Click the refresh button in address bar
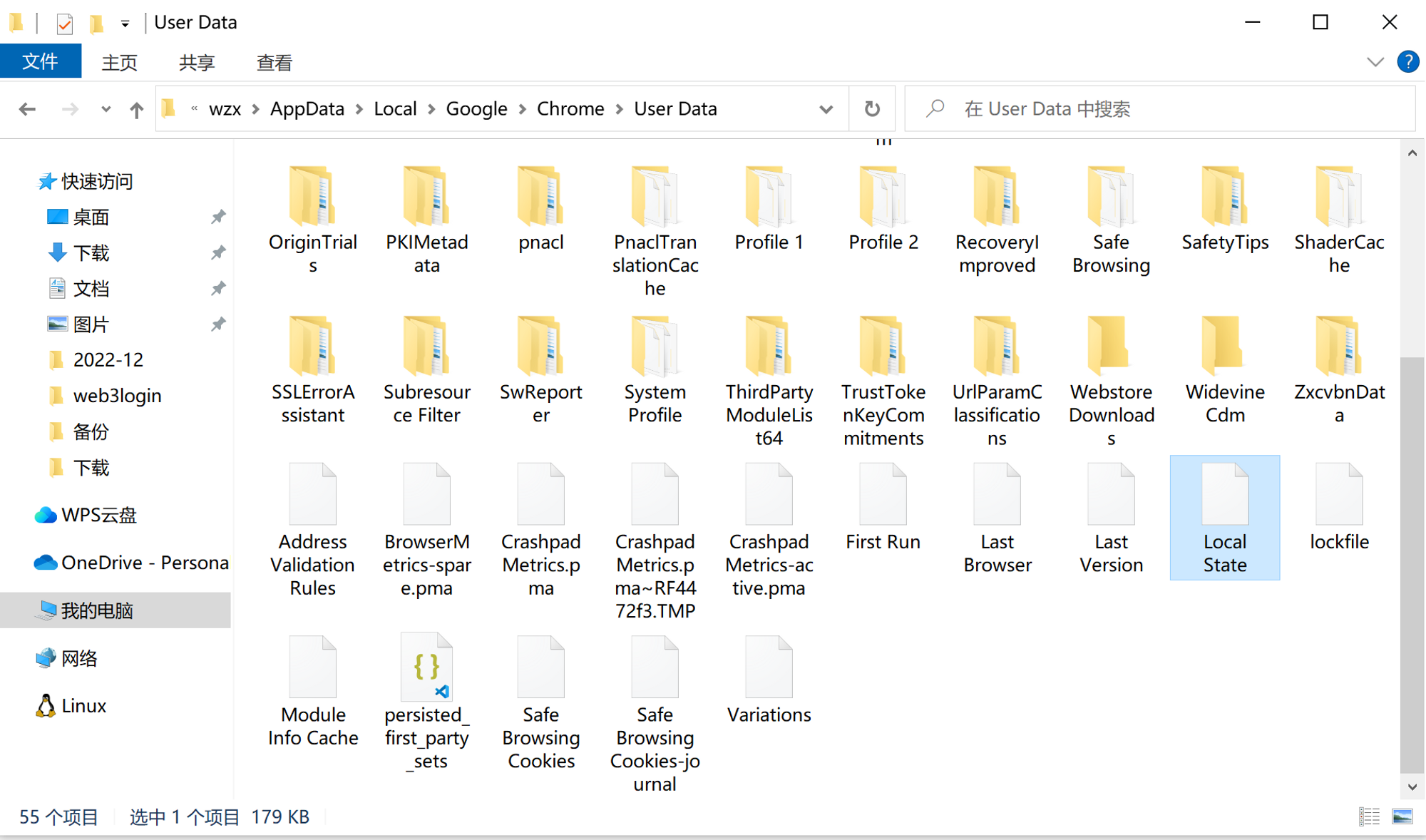This screenshot has height=840, width=1426. (x=871, y=109)
